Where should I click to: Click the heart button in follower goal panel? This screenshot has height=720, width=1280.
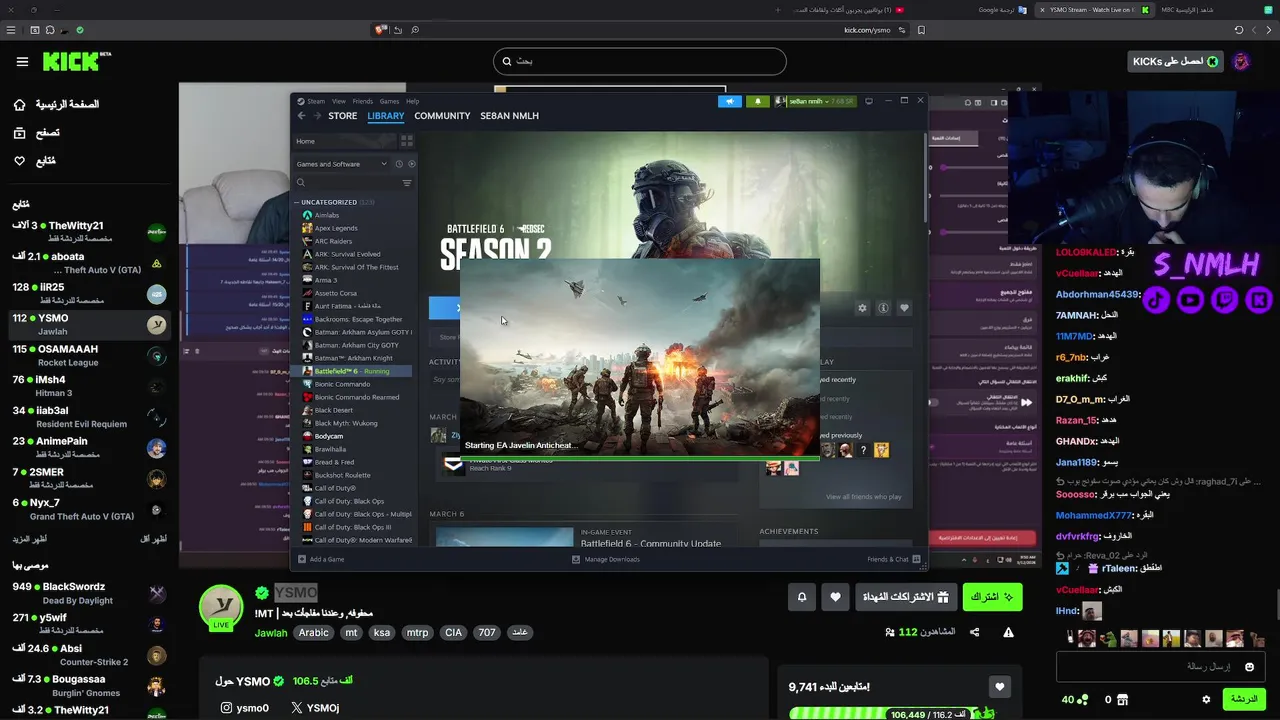tap(999, 687)
